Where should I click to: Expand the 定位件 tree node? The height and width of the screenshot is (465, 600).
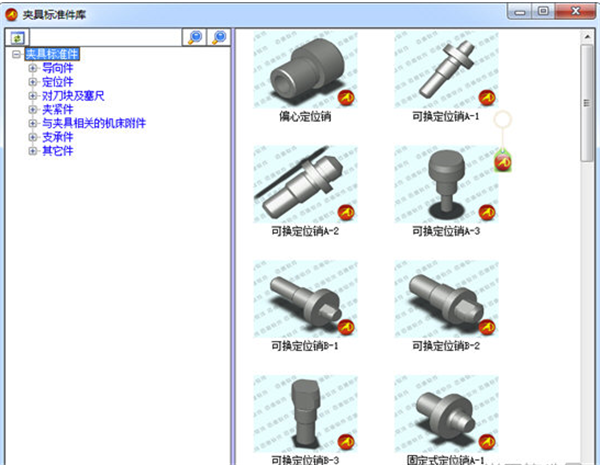[x=33, y=82]
